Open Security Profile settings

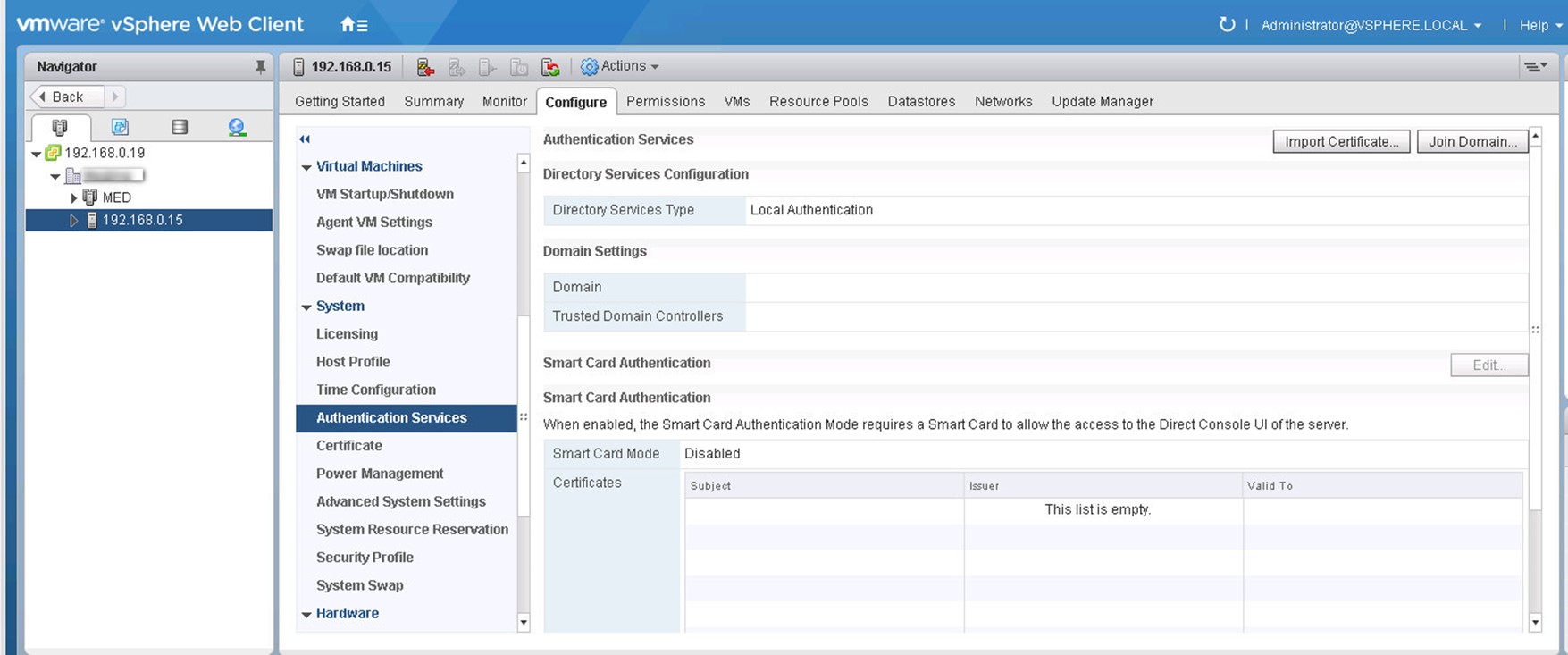365,557
